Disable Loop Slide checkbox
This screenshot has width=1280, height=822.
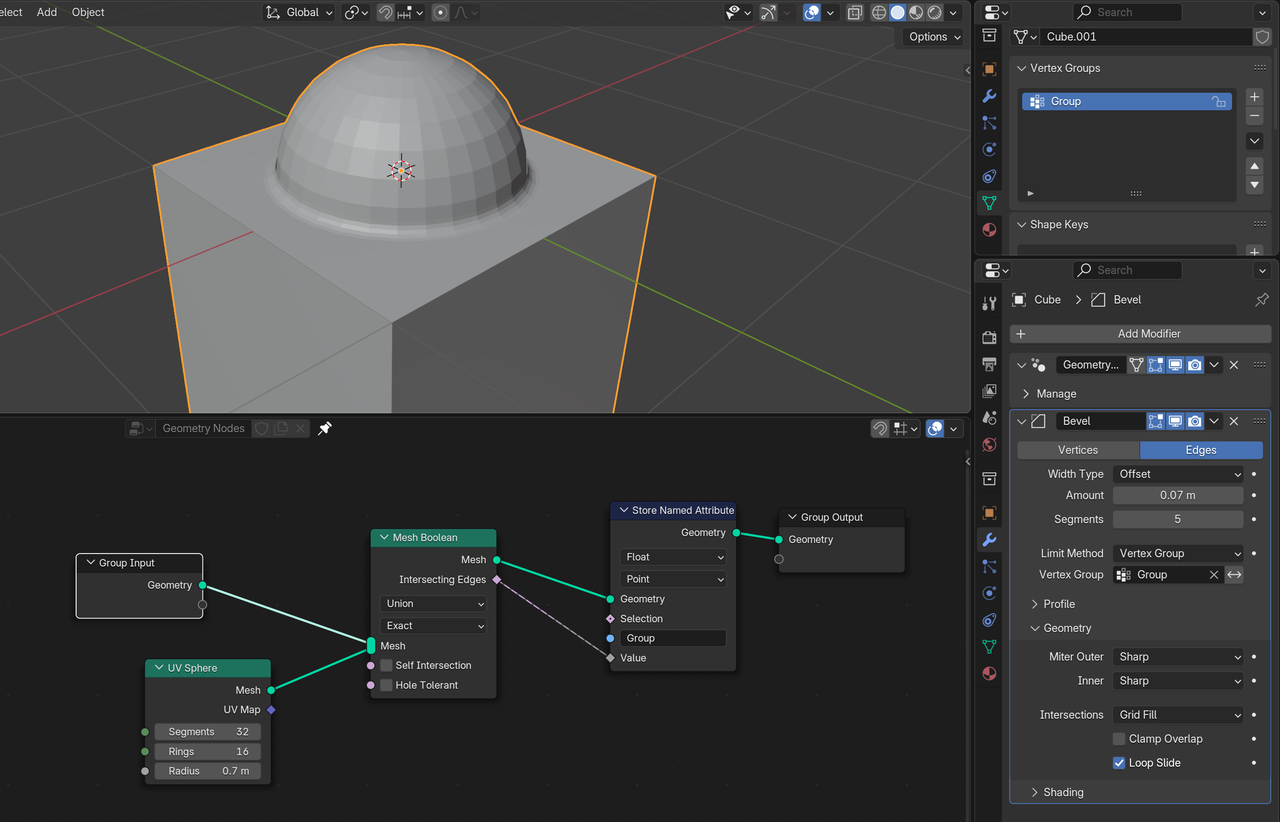pos(1119,763)
